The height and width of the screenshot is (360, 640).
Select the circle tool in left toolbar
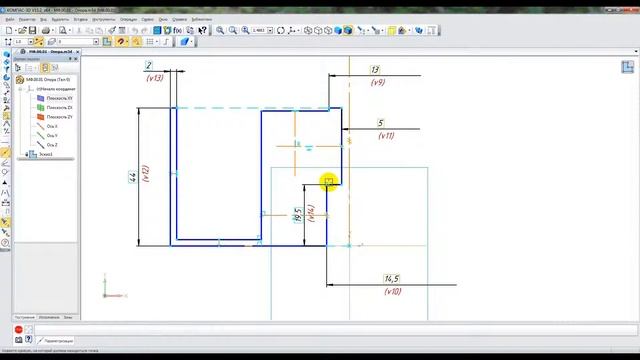5,172
